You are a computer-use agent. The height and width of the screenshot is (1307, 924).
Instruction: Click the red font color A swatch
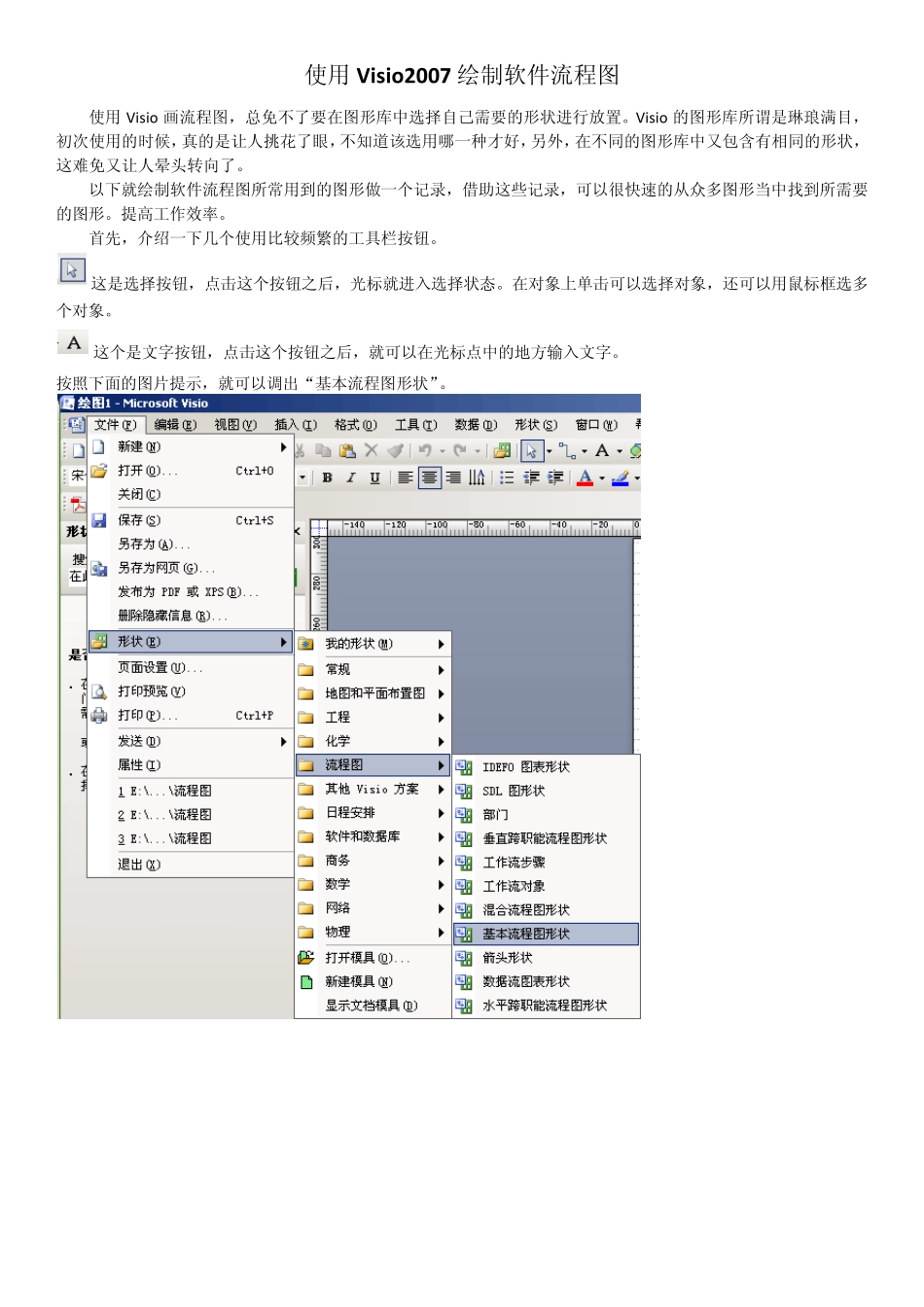pyautogui.click(x=586, y=477)
